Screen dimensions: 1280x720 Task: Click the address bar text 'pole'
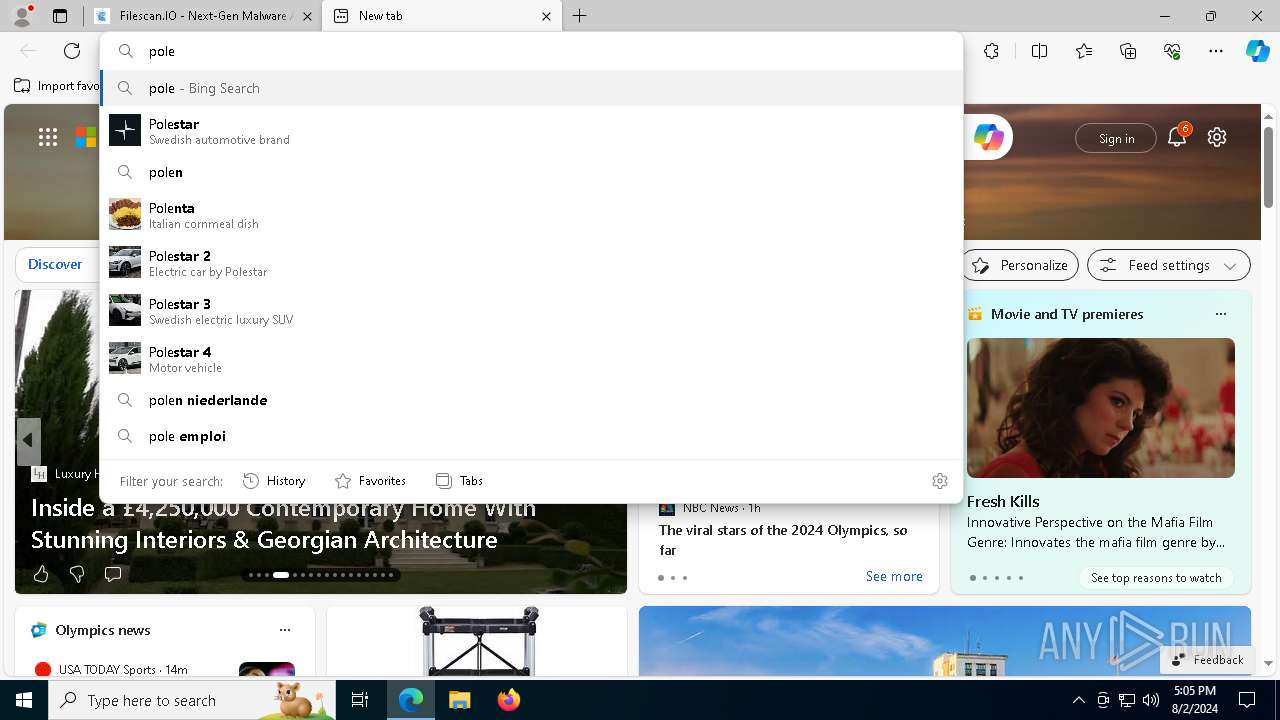click(162, 51)
